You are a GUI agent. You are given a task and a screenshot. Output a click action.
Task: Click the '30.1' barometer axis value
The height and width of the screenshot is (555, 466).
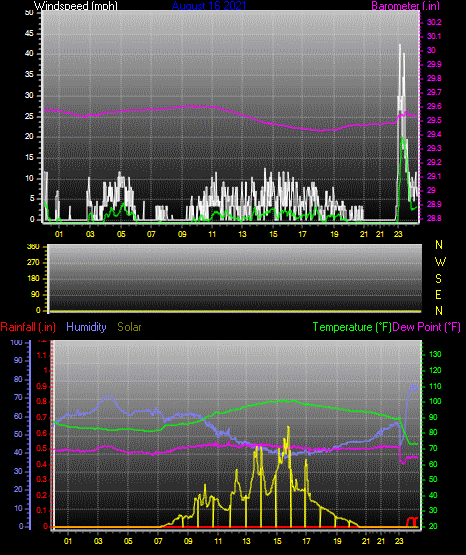434,36
